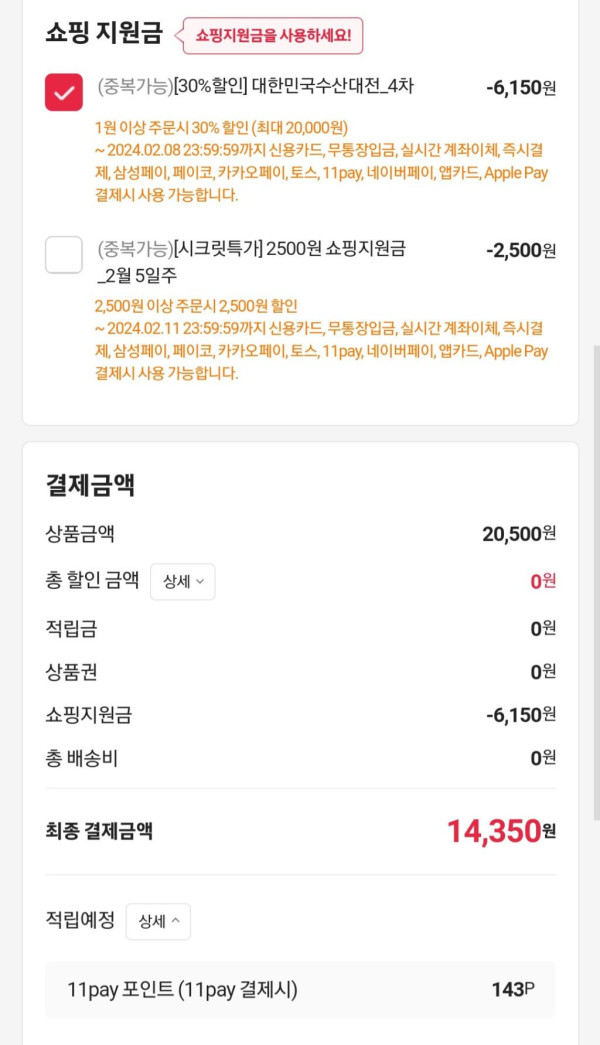Check the 시크릿특가 2500원 쇼핑지원금 box

tap(64, 254)
